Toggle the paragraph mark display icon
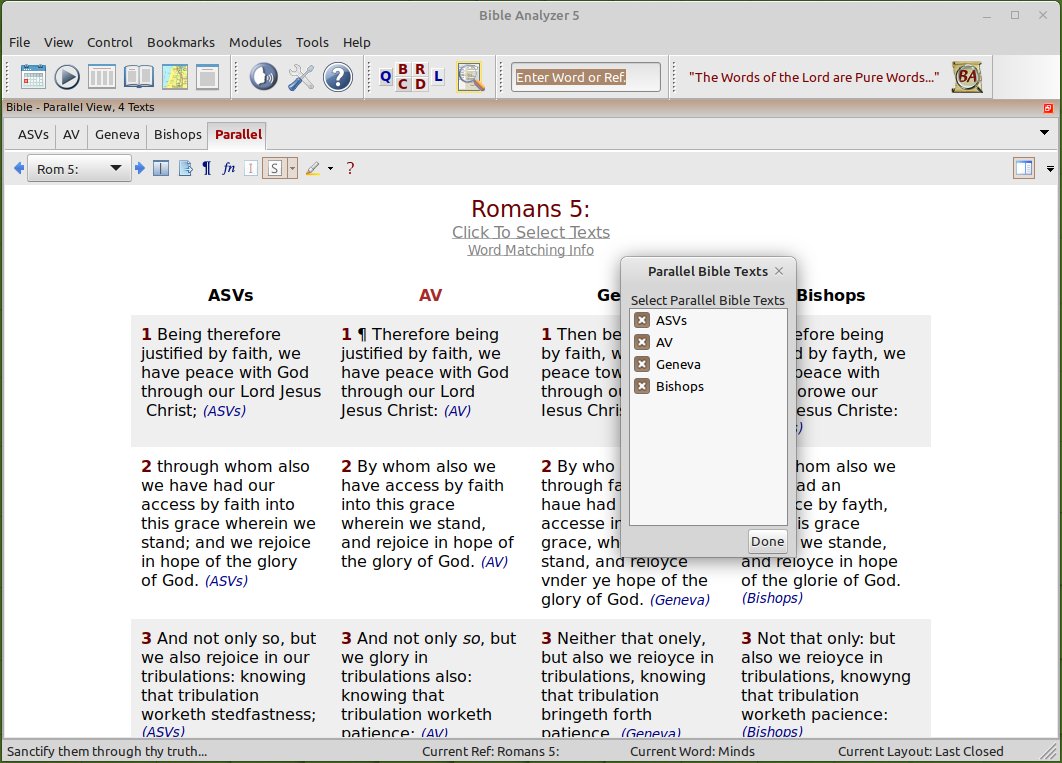1062x763 pixels. coord(207,168)
